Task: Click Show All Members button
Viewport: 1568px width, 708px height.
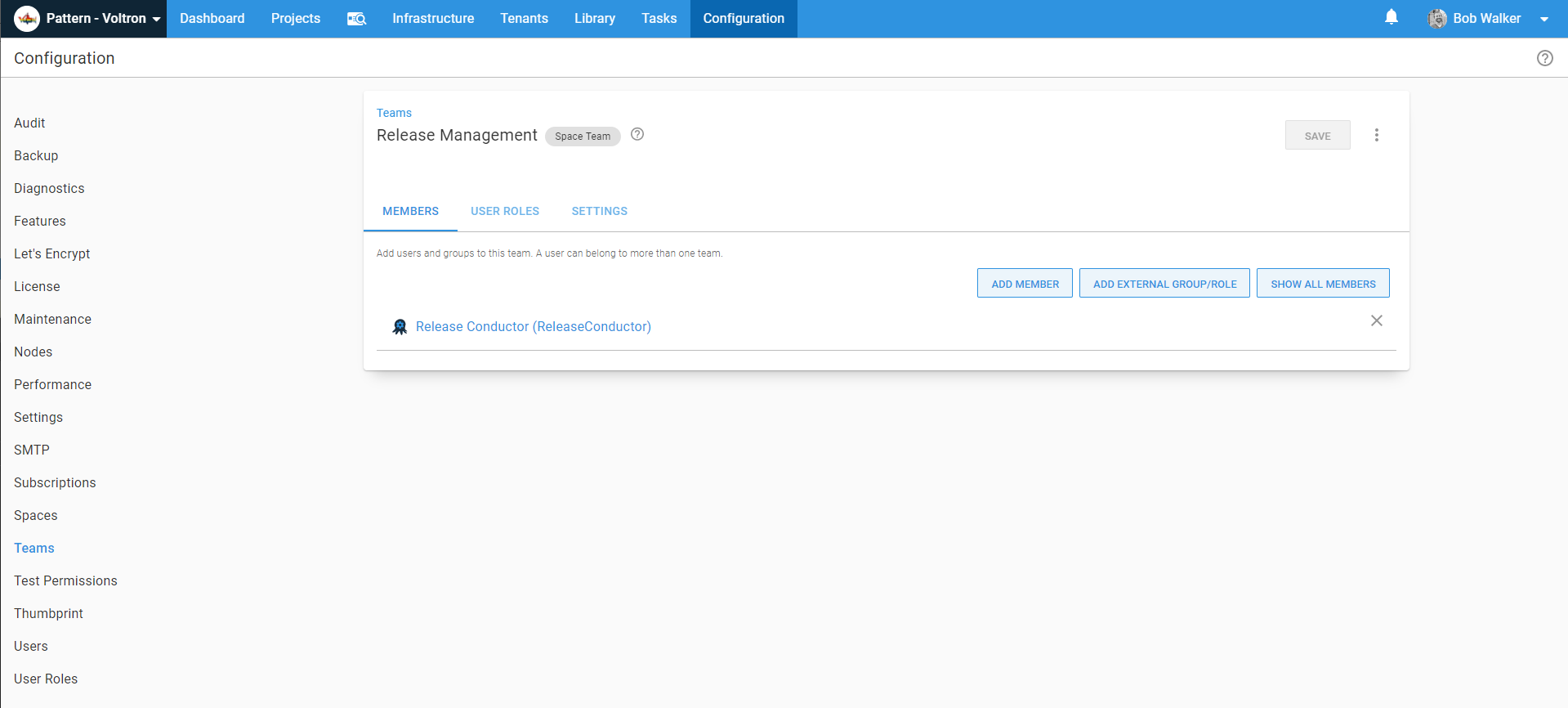Action: coord(1323,284)
